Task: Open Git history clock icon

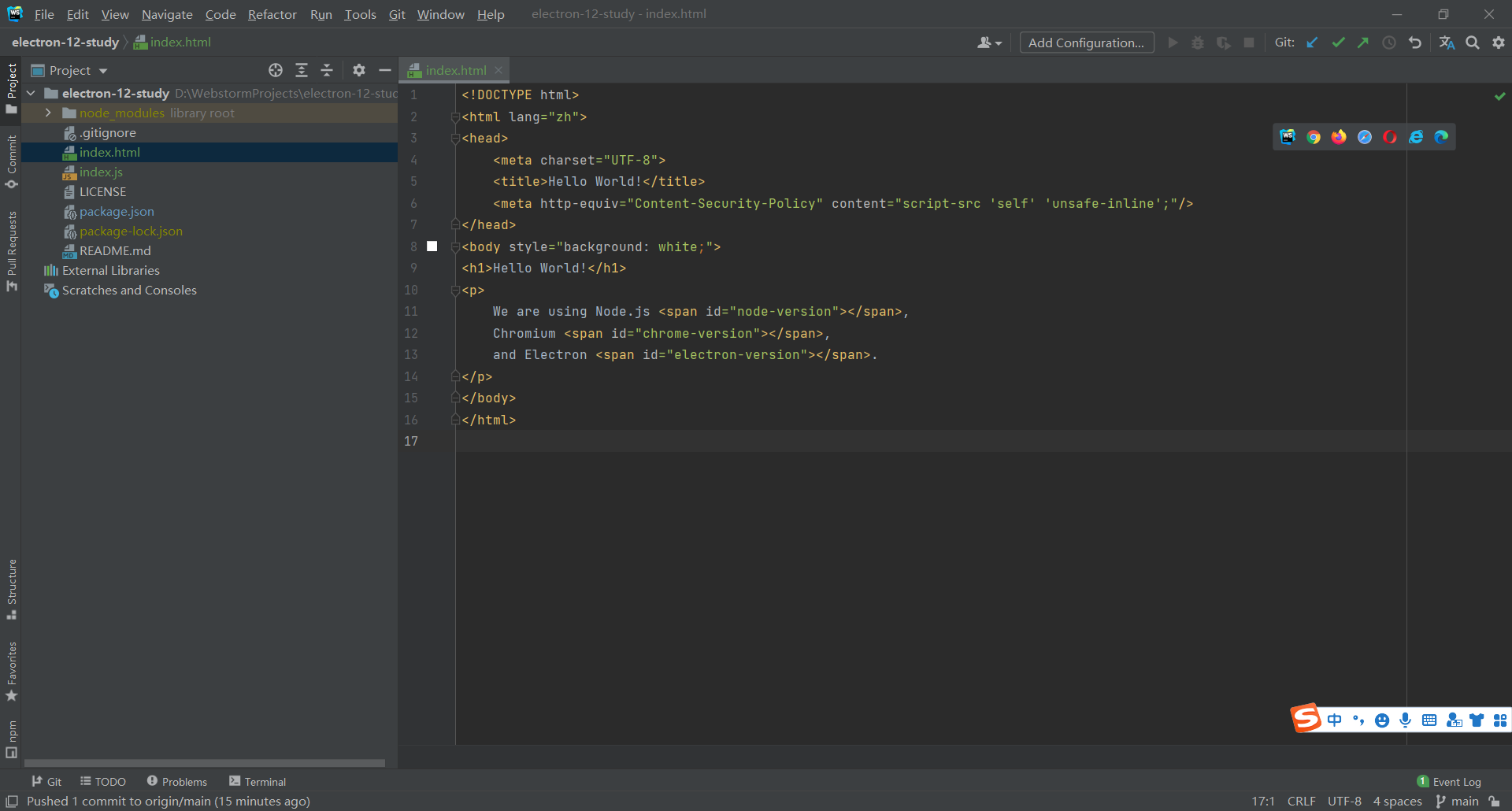Action: (1389, 43)
